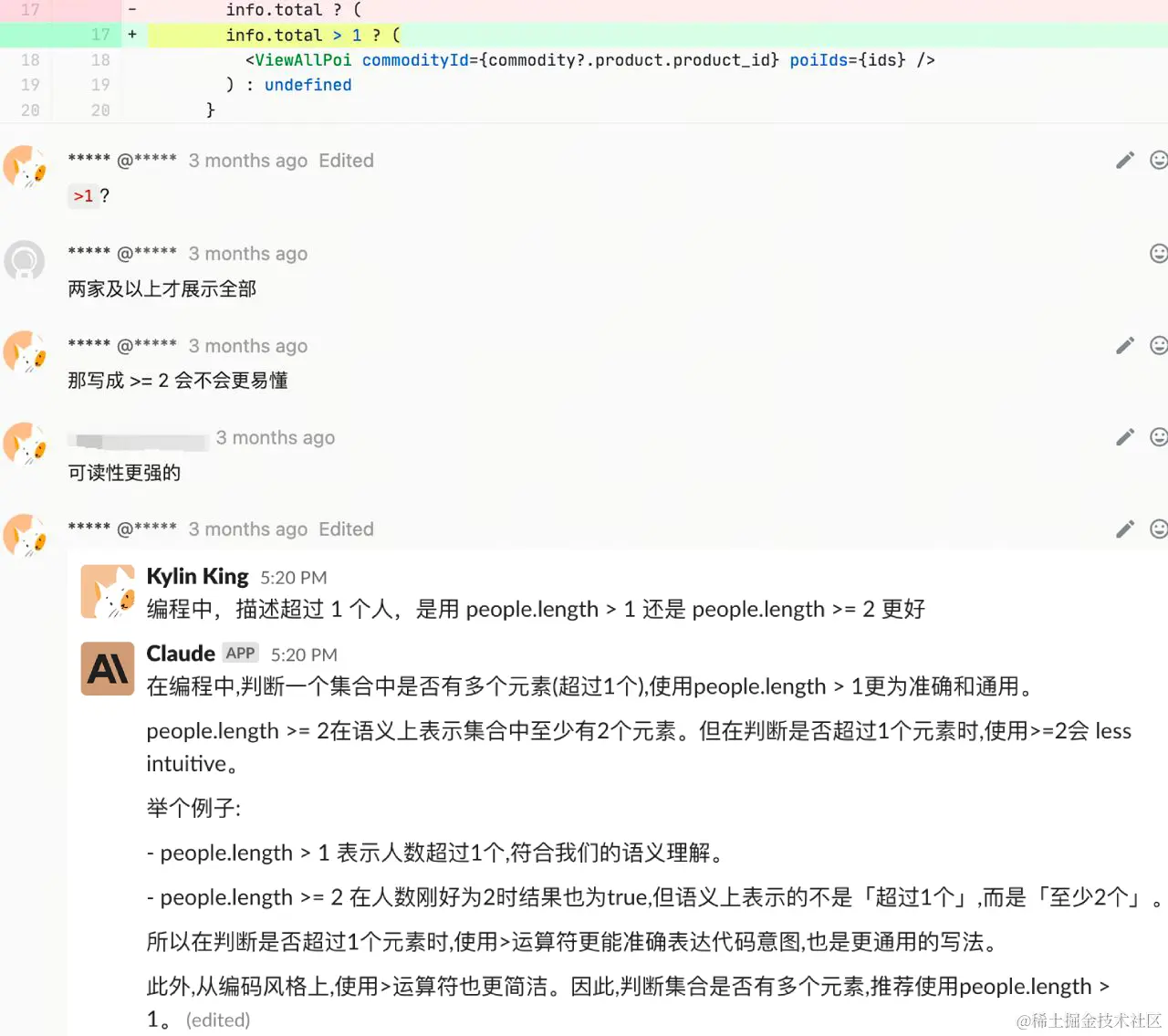React with emoji to the last comment
The image size is (1168, 1036).
(x=1159, y=529)
